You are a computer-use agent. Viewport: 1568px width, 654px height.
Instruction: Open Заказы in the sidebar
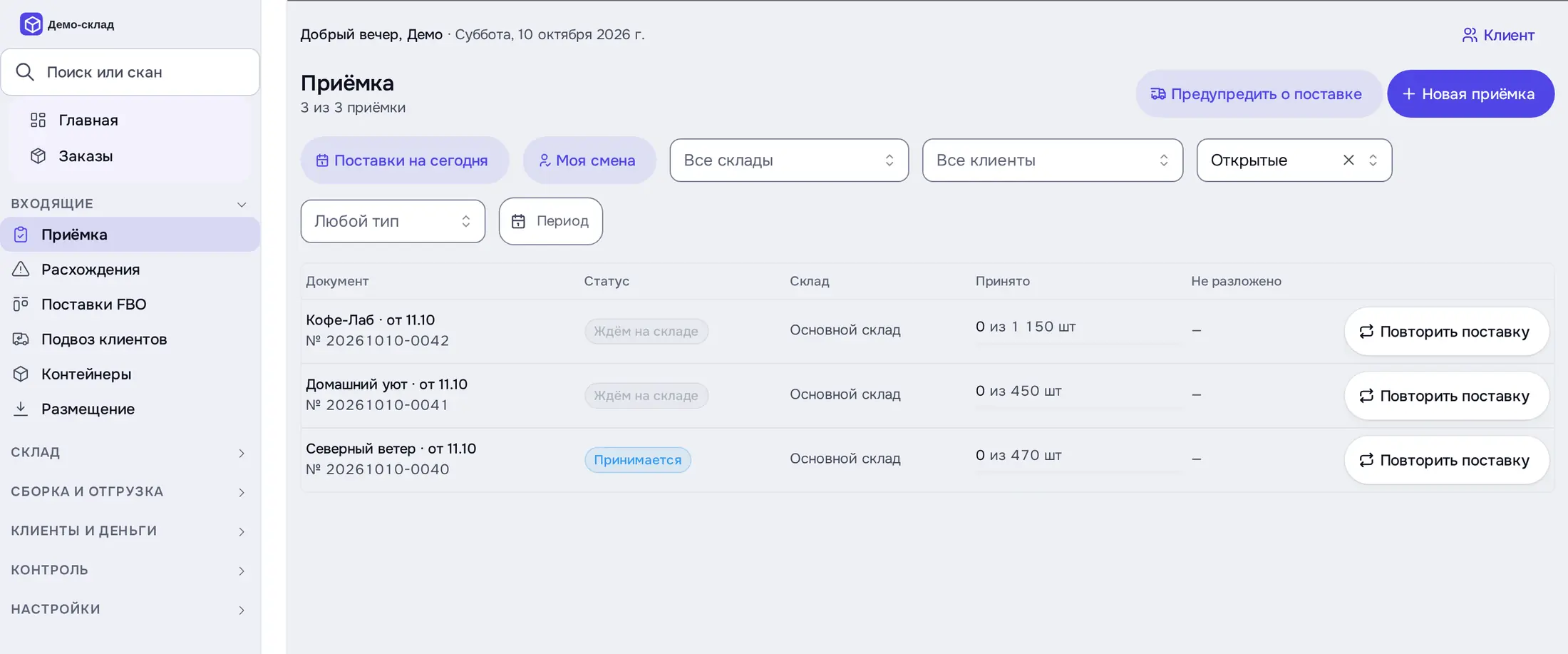pos(130,156)
